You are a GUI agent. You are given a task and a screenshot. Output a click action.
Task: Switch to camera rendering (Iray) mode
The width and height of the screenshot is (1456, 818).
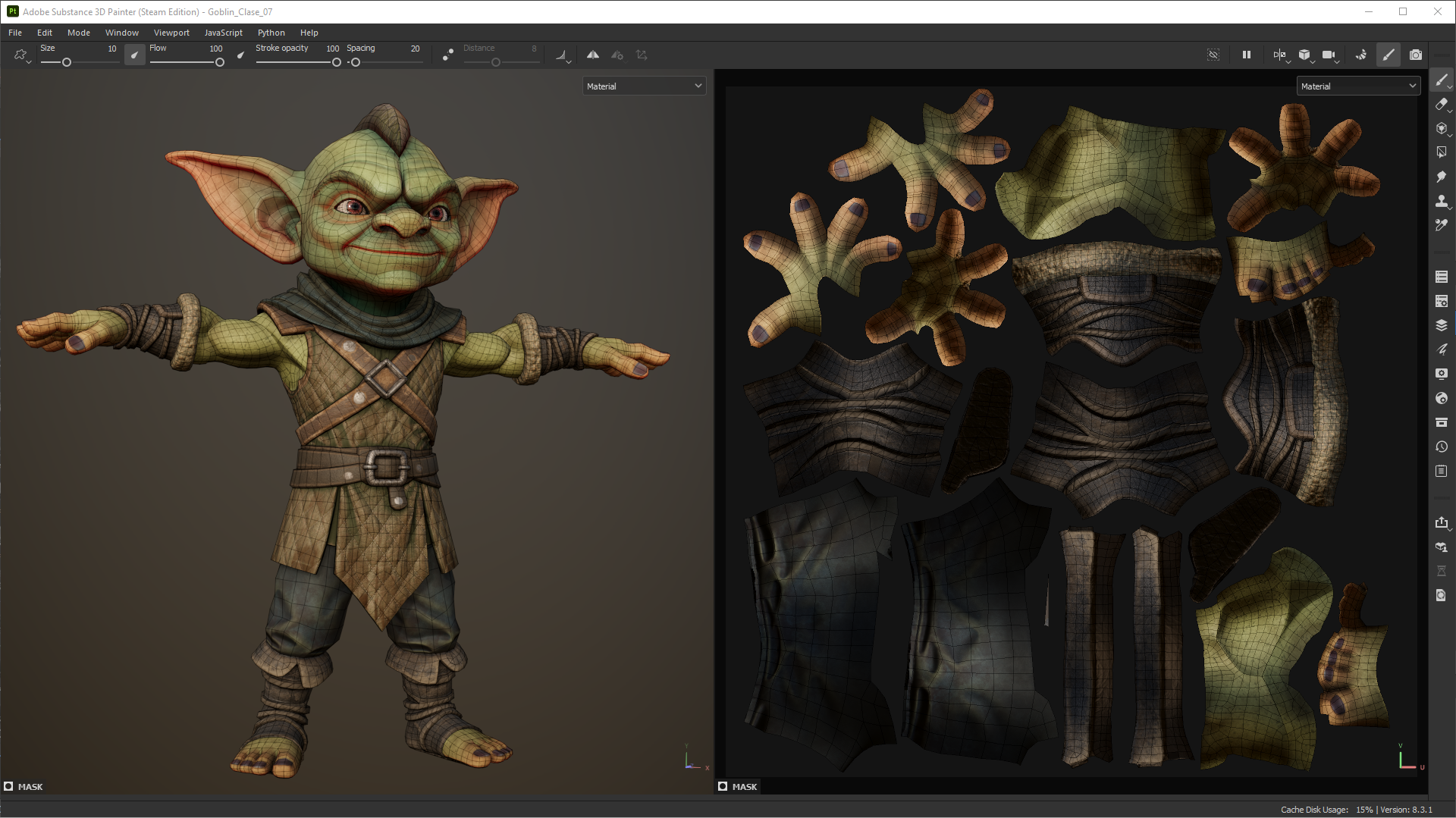coord(1415,55)
